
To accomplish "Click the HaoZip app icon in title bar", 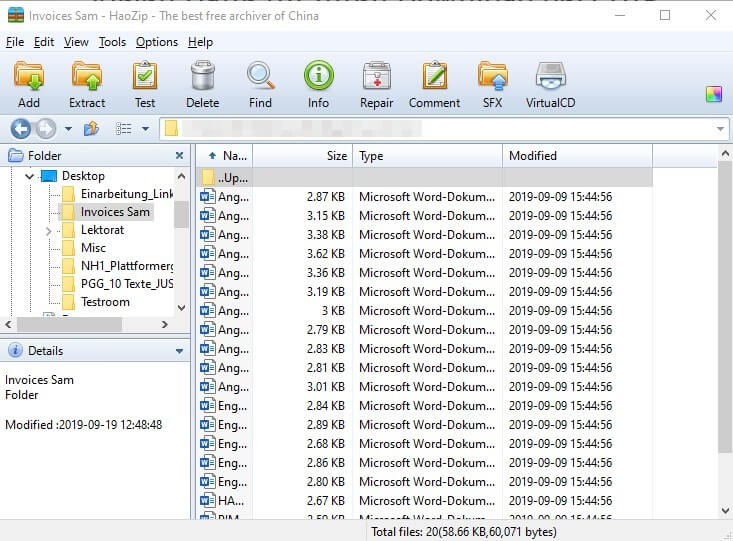I will 16,15.
